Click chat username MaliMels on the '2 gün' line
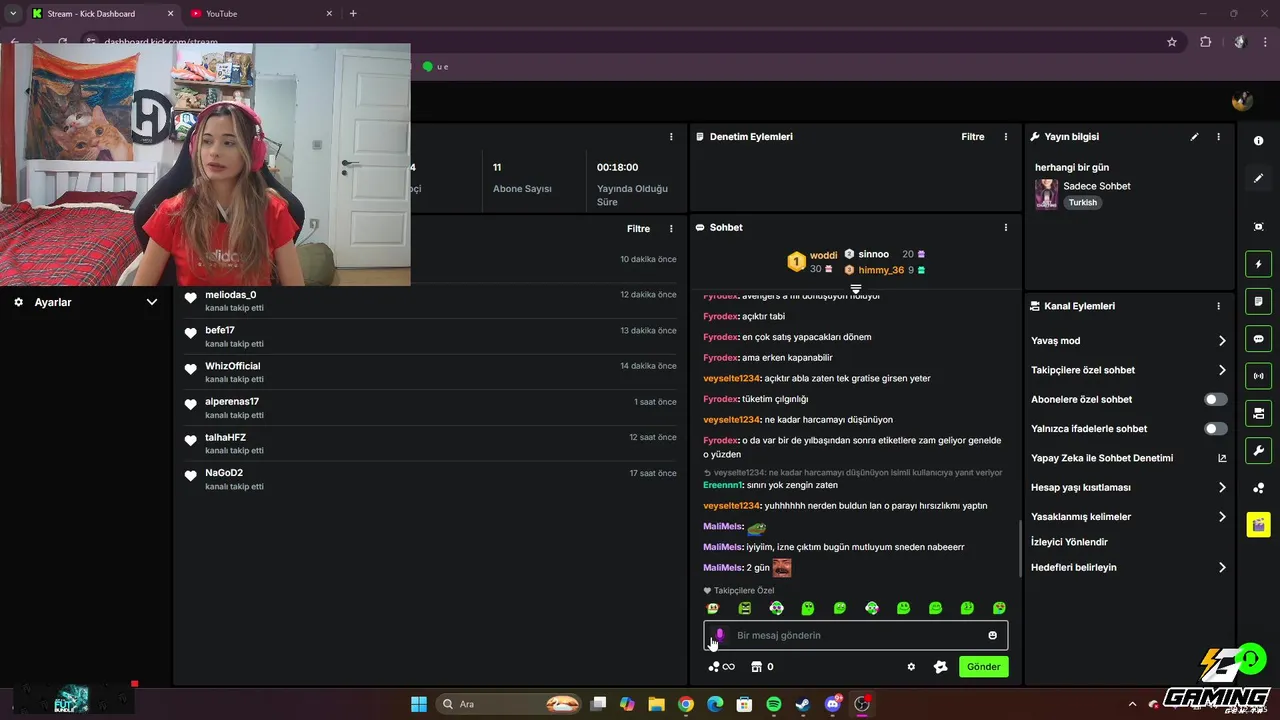 [x=722, y=568]
